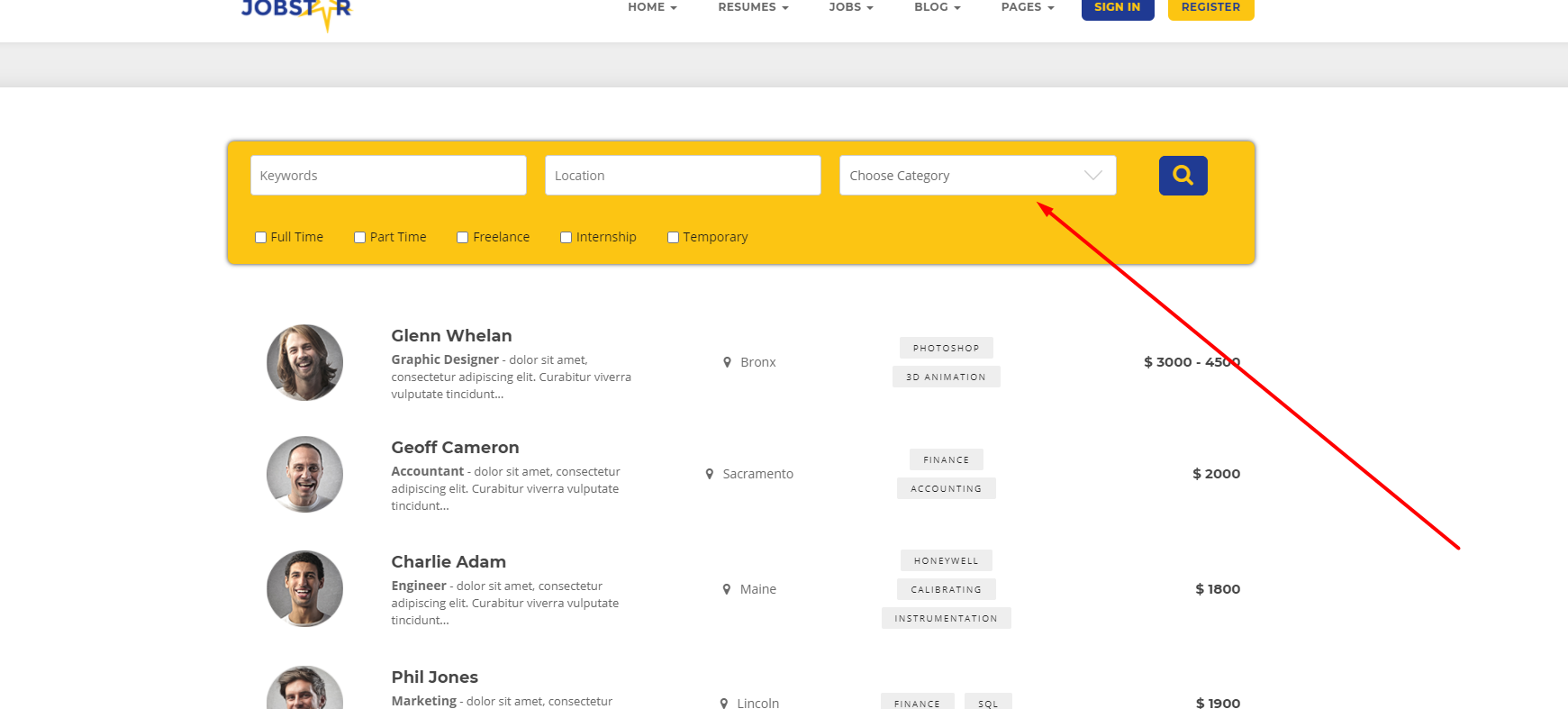Image resolution: width=1568 pixels, height=709 pixels.
Task: Click Phil Jones's Finance tag
Action: (917, 703)
